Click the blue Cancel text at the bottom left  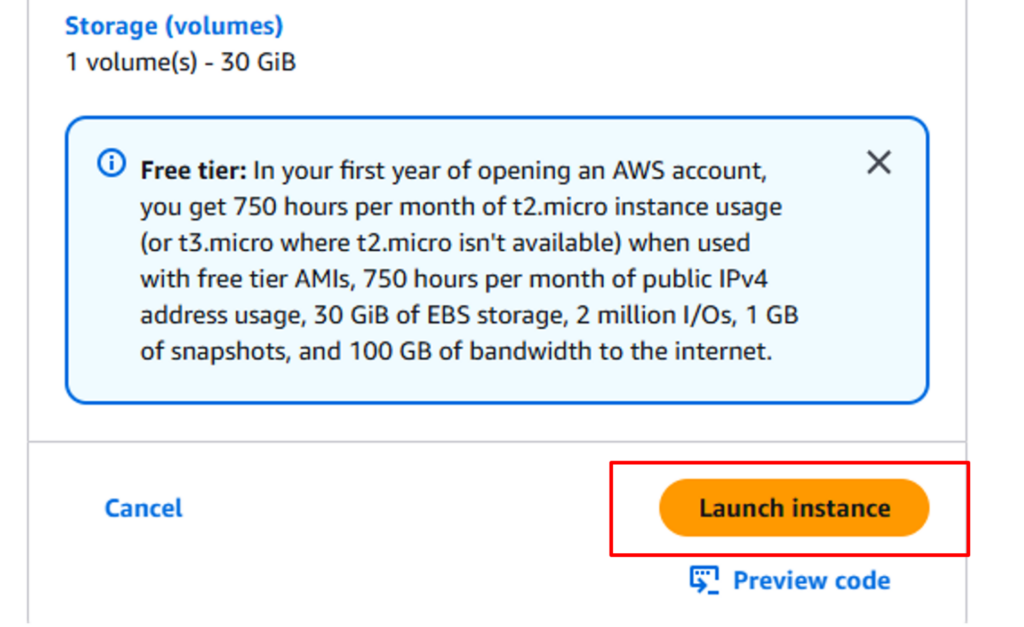point(144,508)
